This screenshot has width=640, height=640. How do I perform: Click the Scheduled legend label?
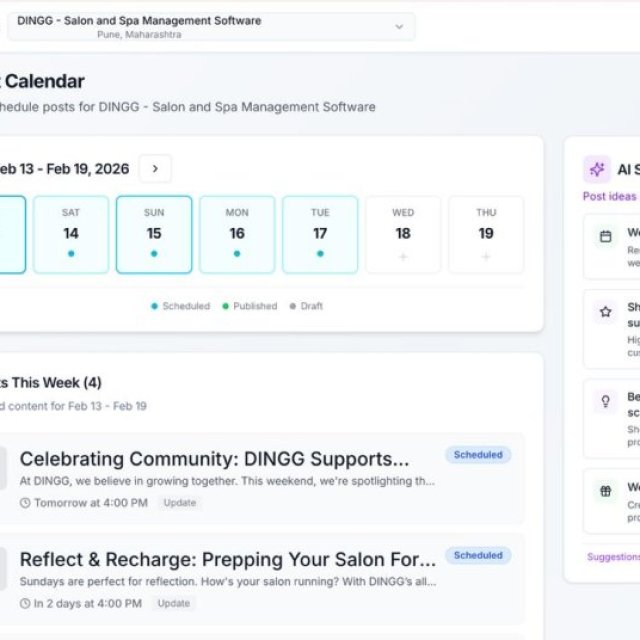pos(186,306)
